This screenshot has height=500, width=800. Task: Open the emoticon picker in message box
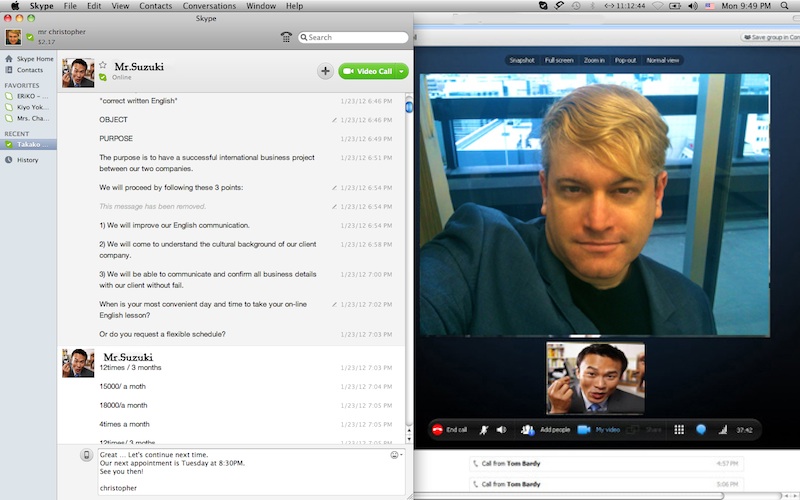pos(395,455)
